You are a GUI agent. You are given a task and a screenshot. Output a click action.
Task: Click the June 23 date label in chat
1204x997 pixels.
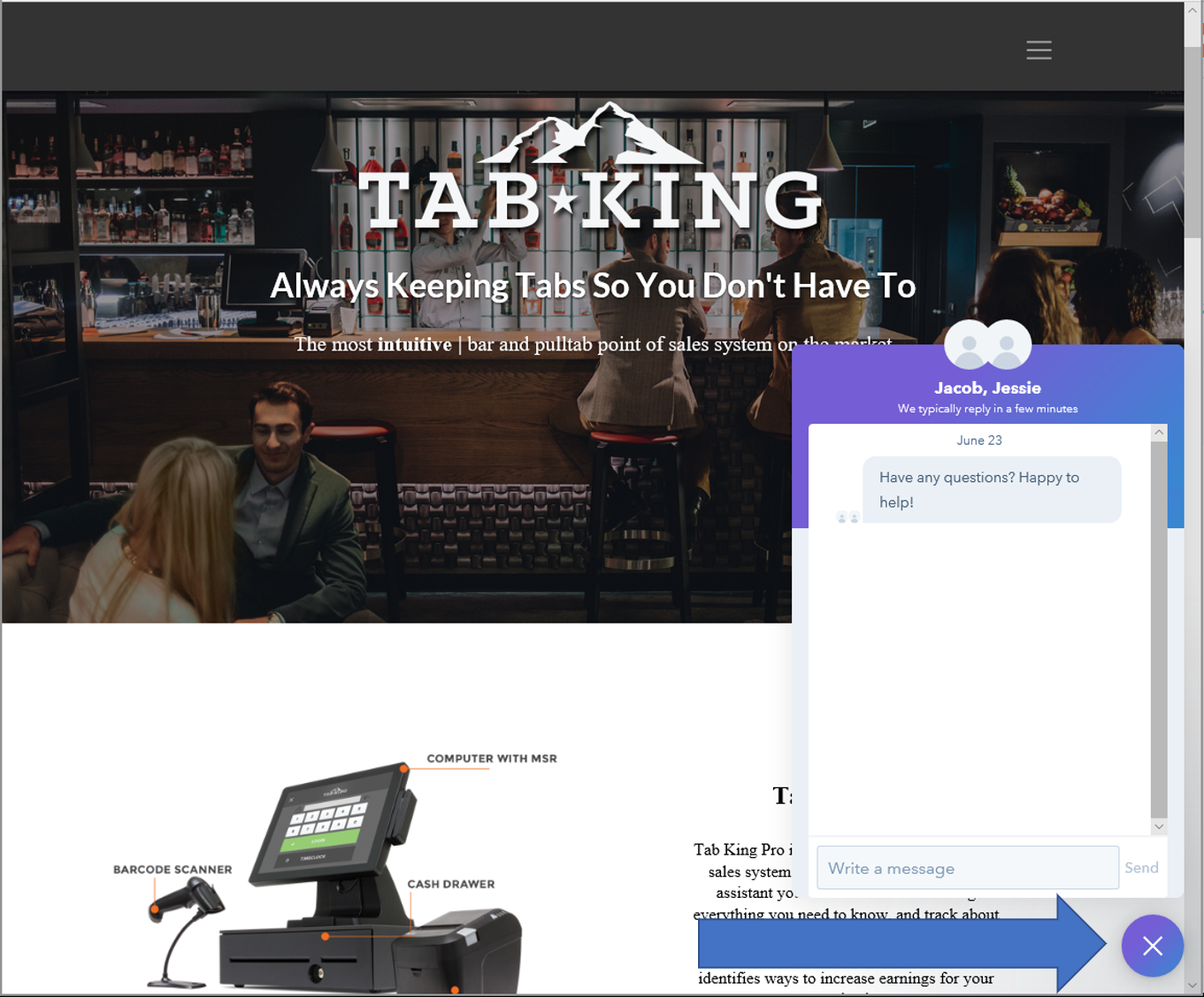click(x=978, y=440)
